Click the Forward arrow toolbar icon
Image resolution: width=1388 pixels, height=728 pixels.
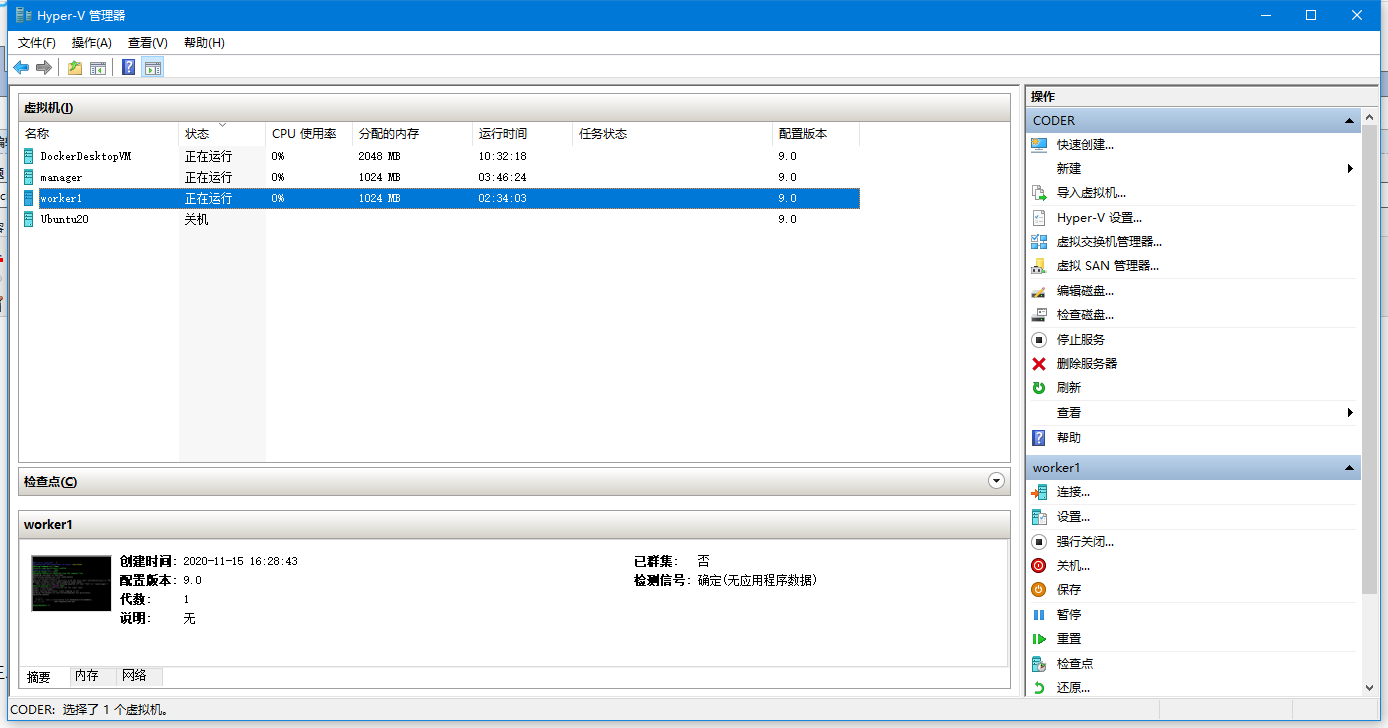pos(43,68)
